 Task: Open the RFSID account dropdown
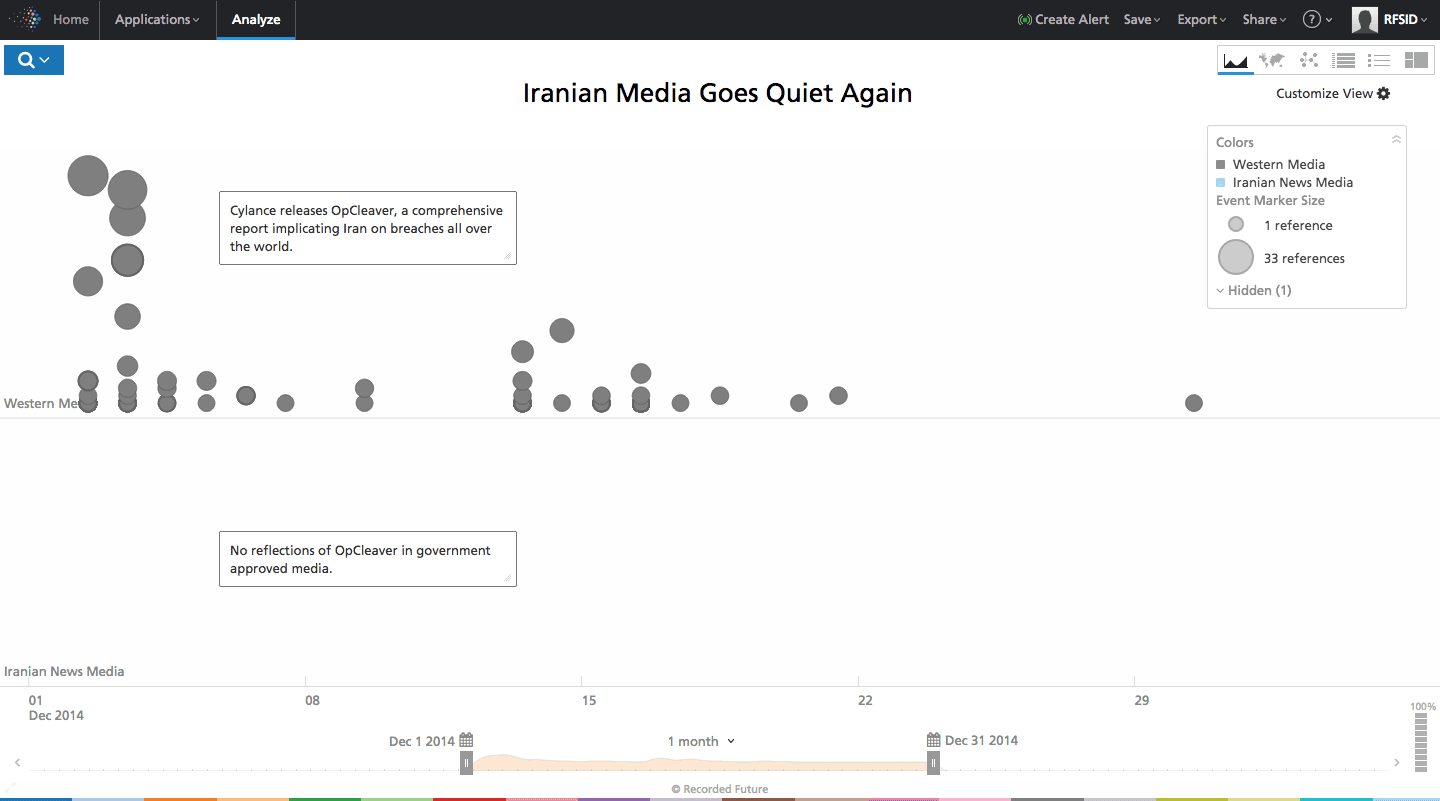pyautogui.click(x=1405, y=20)
